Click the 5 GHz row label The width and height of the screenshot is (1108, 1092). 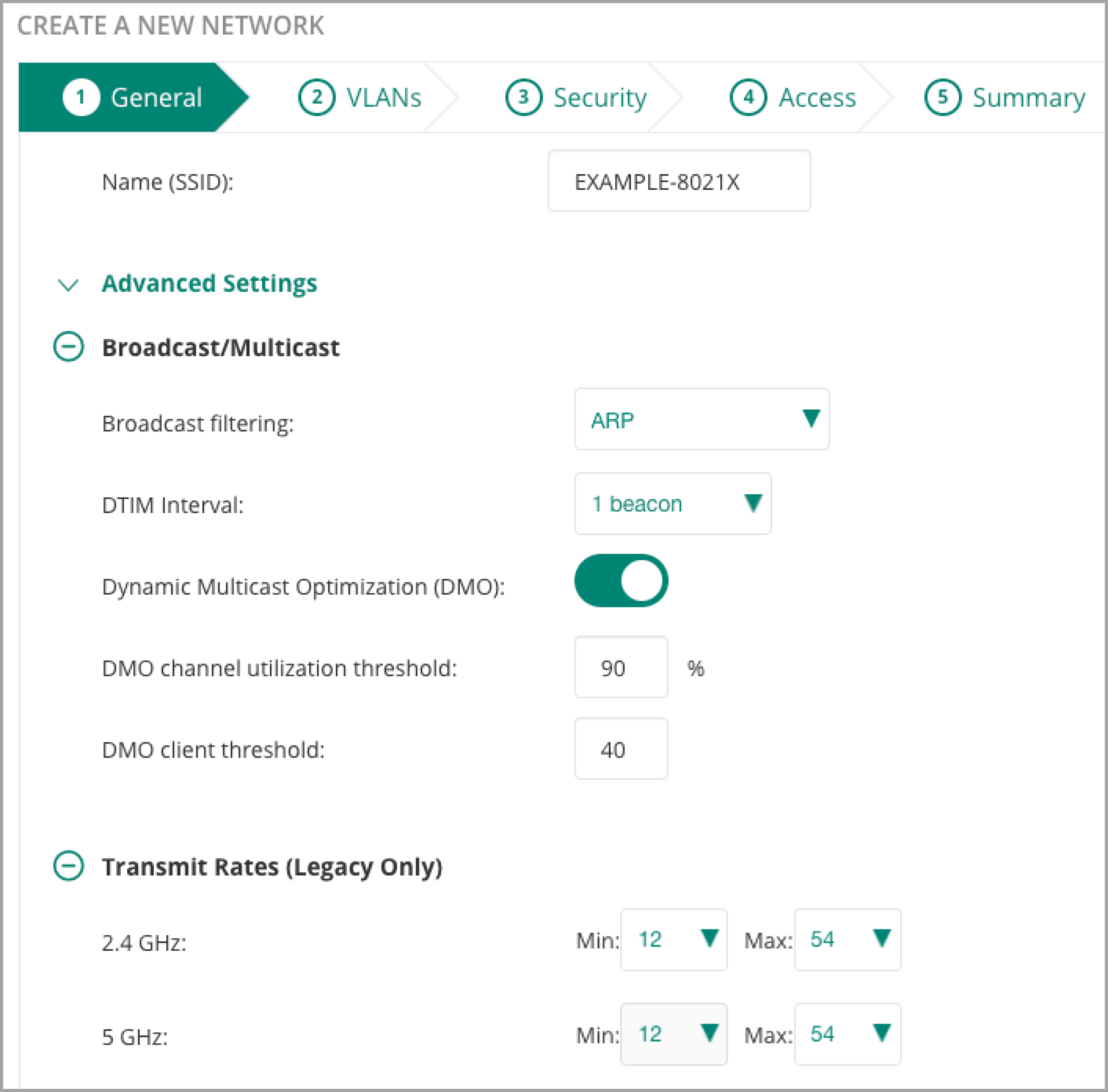tap(135, 1037)
